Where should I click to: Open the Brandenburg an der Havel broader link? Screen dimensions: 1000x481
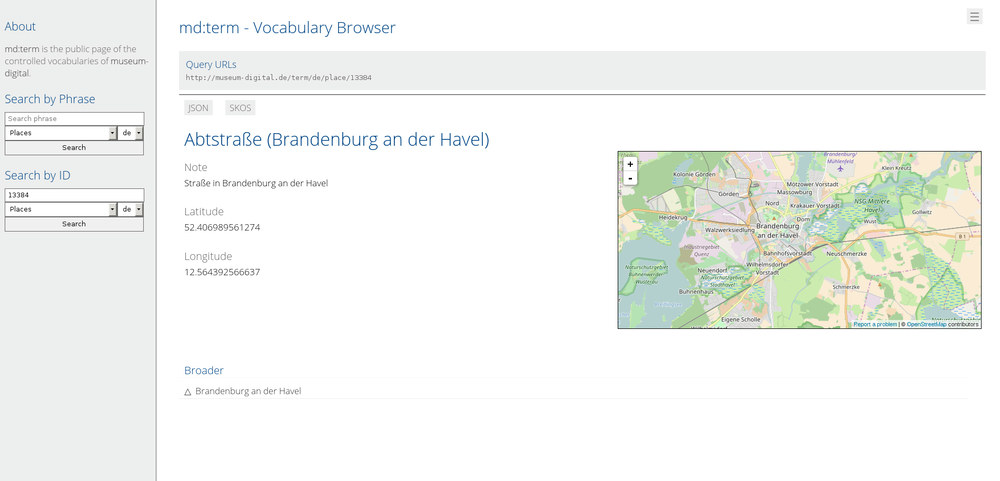[x=248, y=391]
